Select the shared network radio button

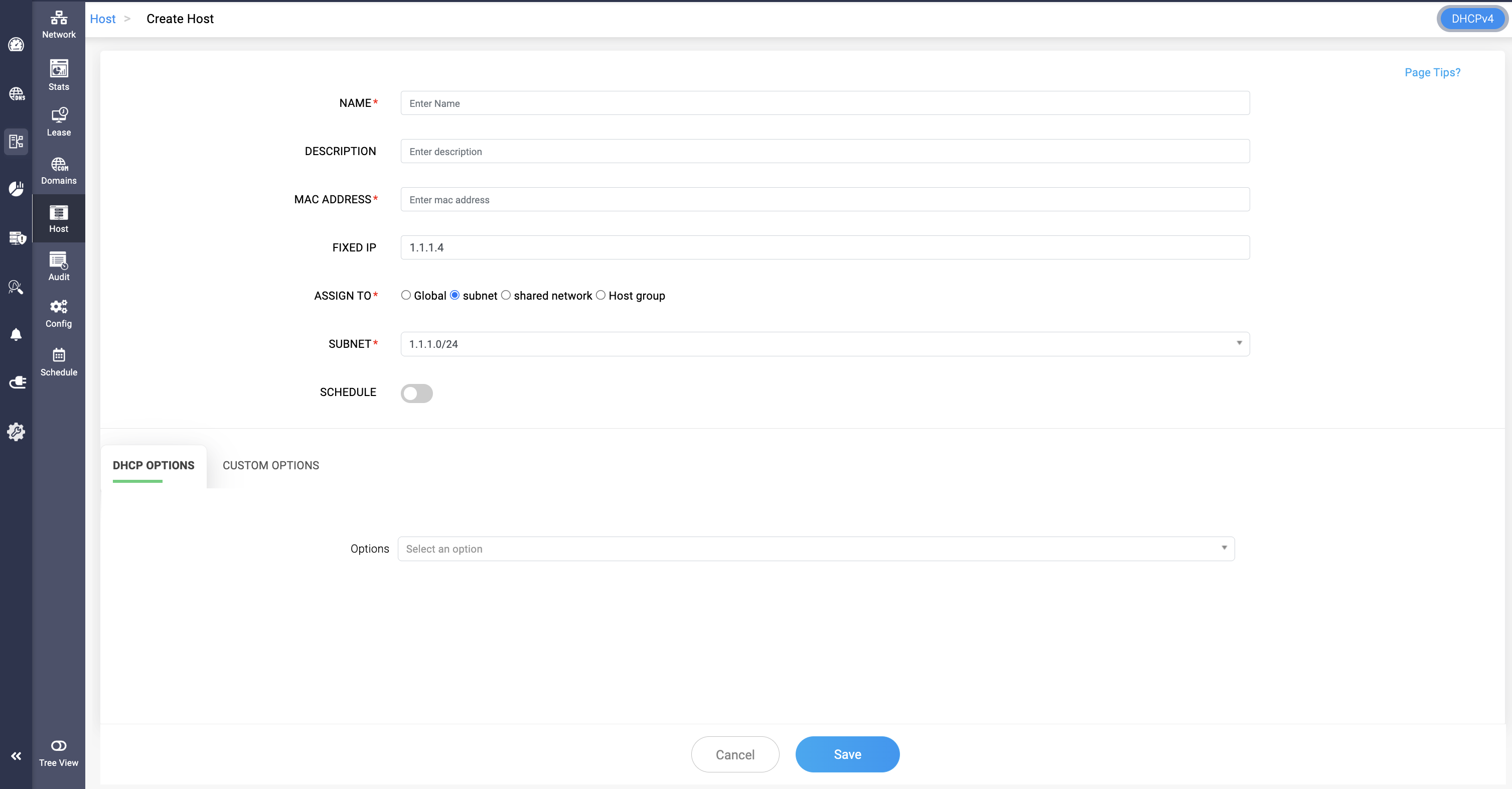(x=505, y=295)
